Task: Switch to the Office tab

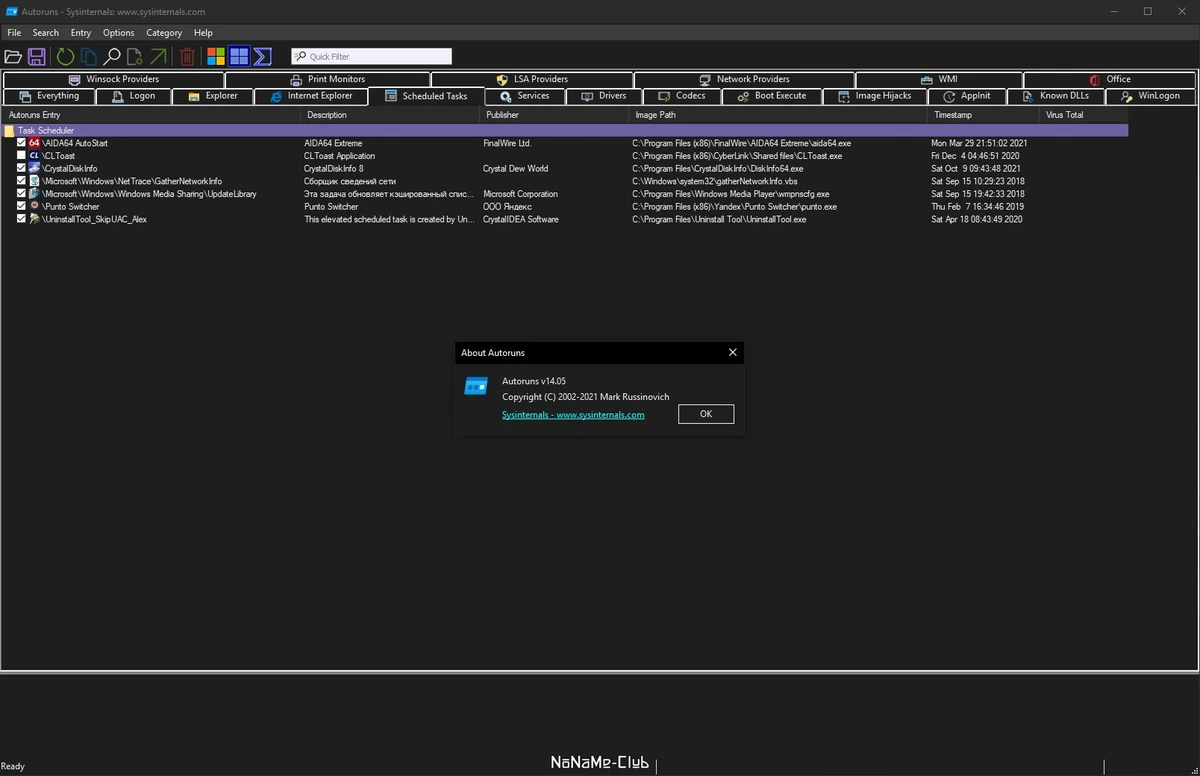Action: pos(1110,79)
